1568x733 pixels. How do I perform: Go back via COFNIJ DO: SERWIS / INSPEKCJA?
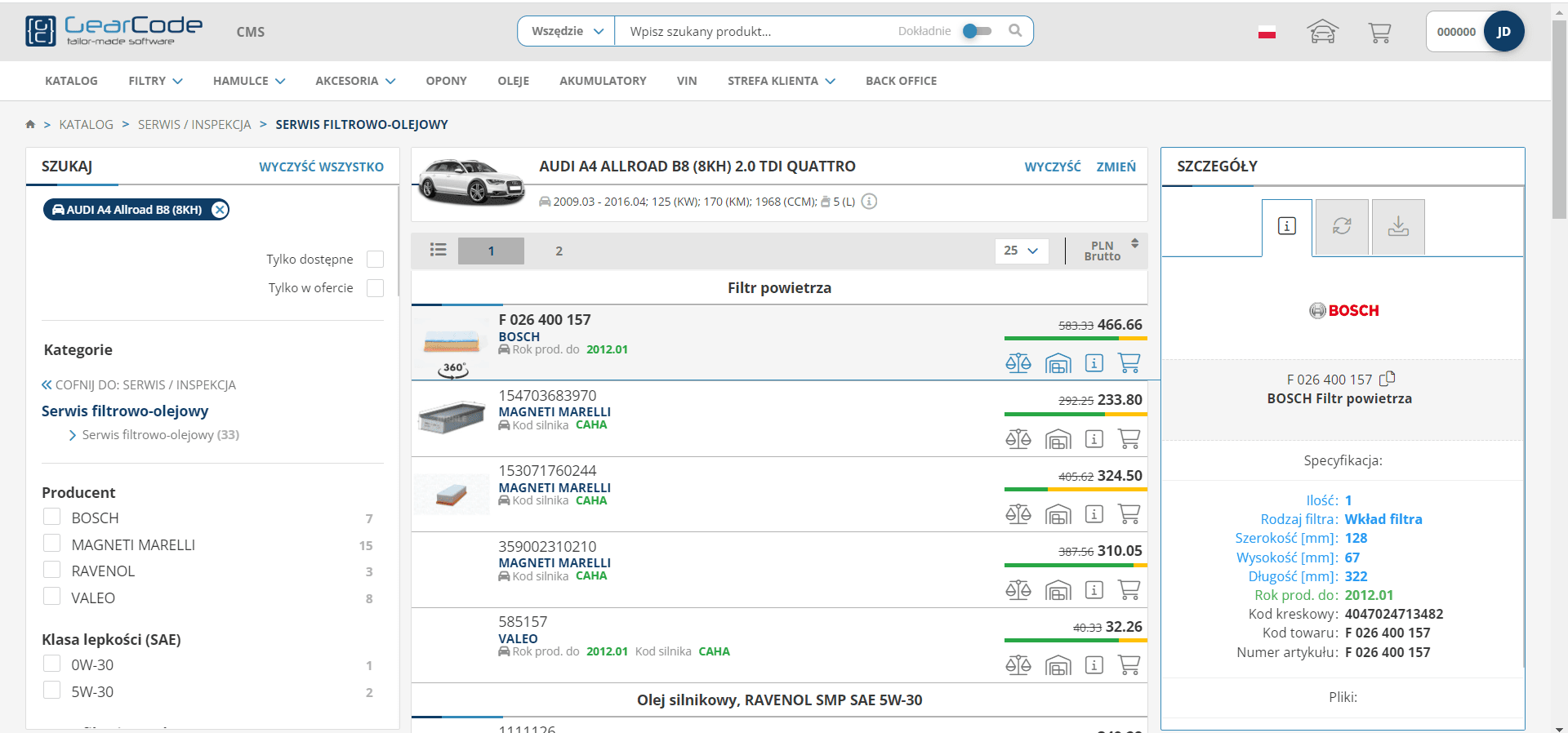tap(139, 384)
